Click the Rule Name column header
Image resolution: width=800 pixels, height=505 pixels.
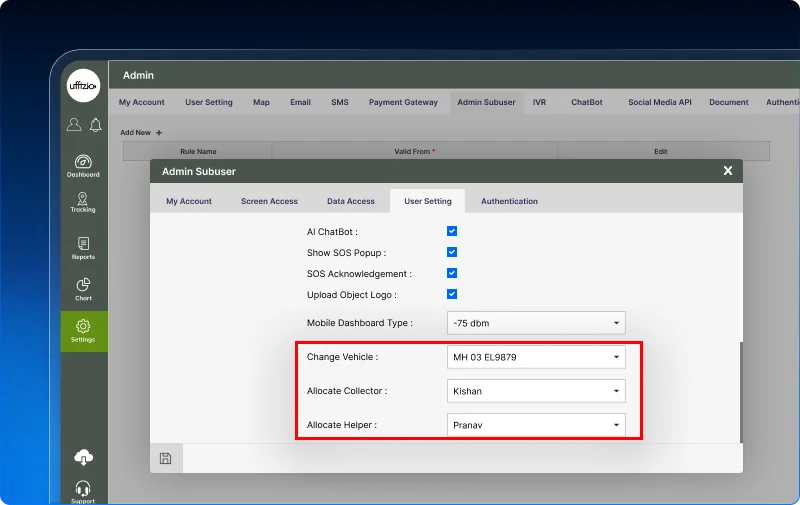198,152
